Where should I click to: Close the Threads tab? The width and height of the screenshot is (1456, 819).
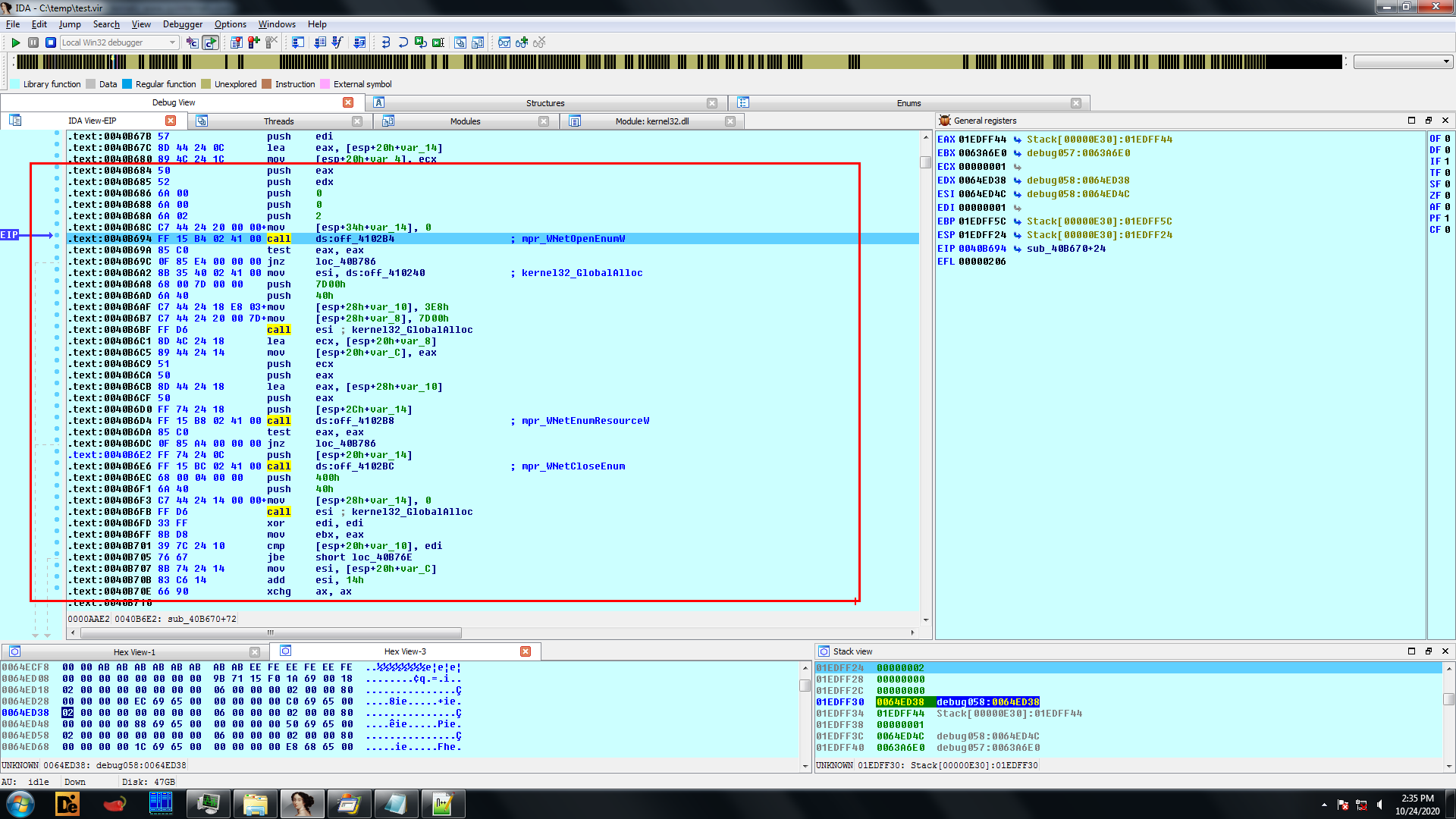[357, 121]
